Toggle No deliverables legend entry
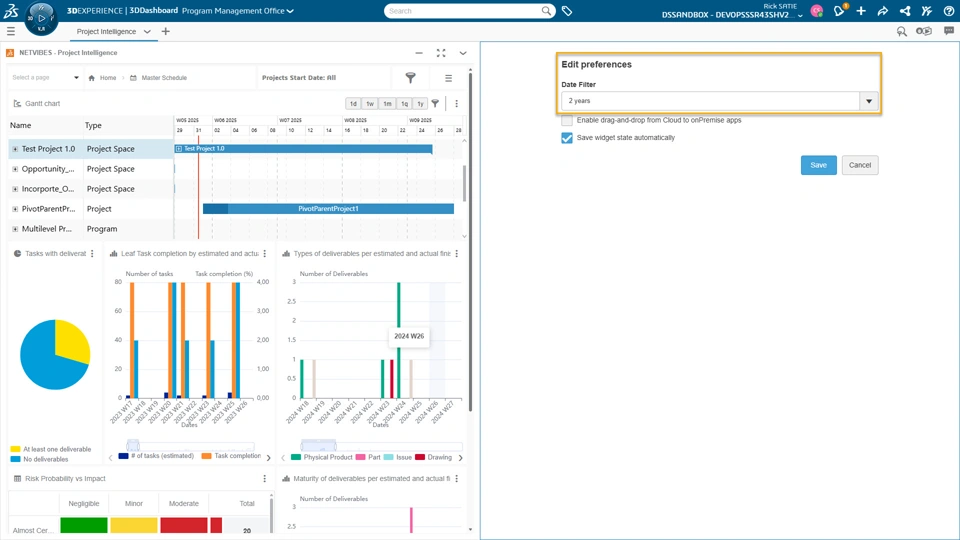This screenshot has width=960, height=540. click(x=40, y=459)
